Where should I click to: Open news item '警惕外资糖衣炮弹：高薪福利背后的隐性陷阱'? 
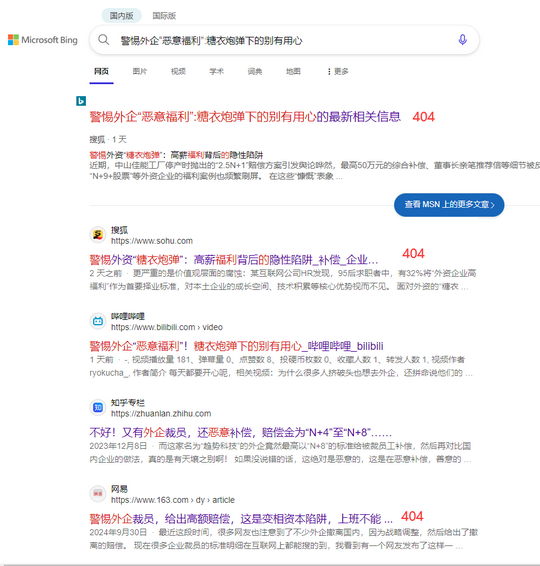click(x=176, y=155)
